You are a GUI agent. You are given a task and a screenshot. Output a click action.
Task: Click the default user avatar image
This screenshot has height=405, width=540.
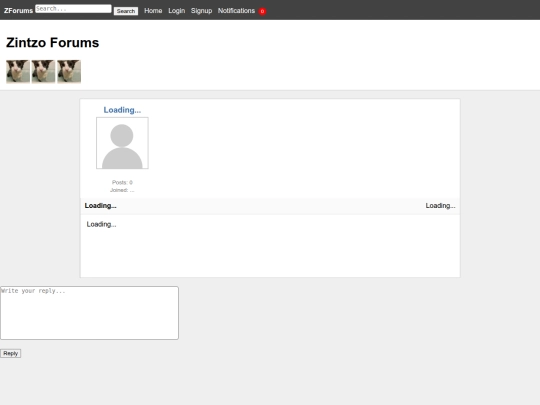pos(122,143)
